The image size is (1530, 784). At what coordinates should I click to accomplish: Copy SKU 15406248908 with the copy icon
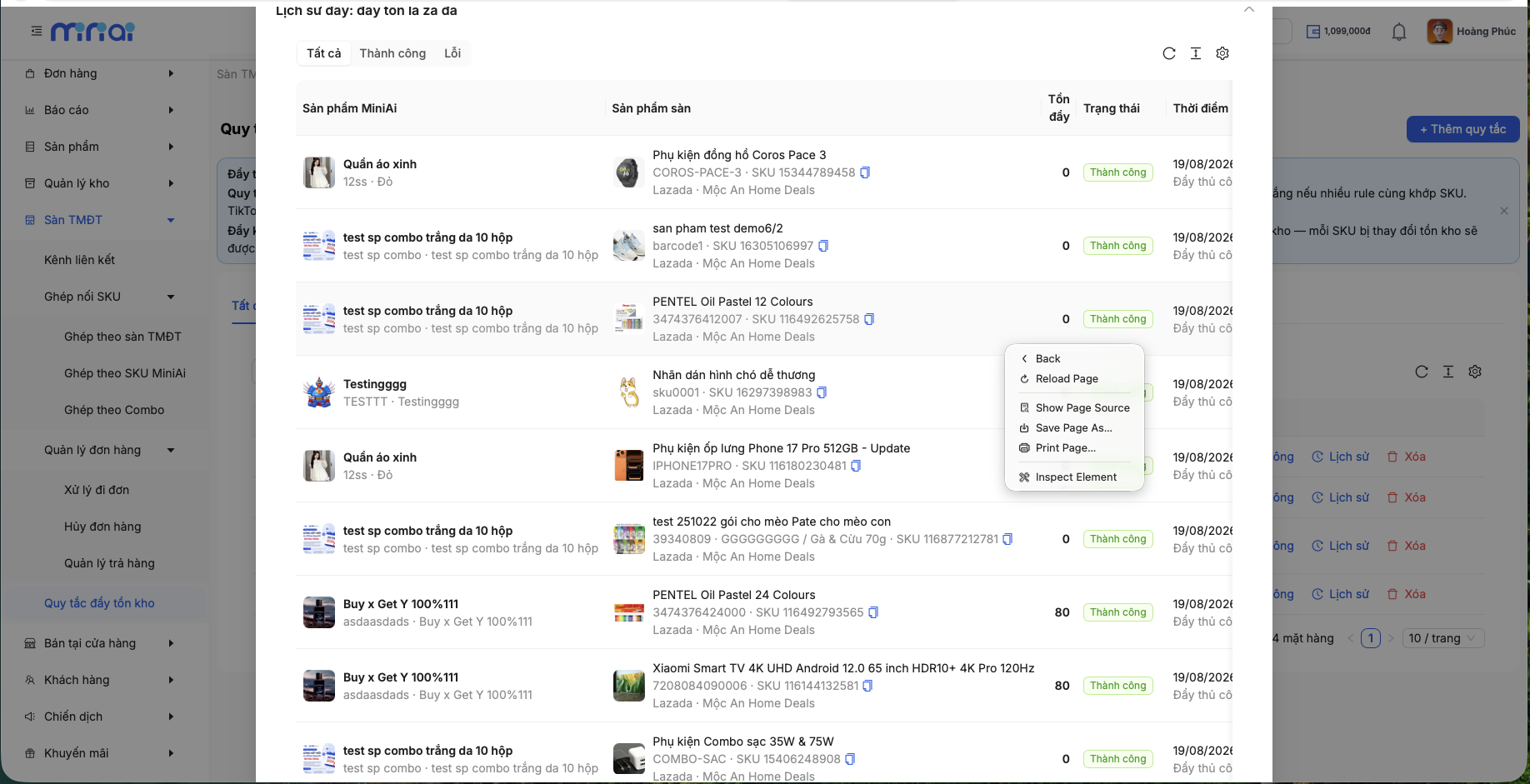coord(850,759)
